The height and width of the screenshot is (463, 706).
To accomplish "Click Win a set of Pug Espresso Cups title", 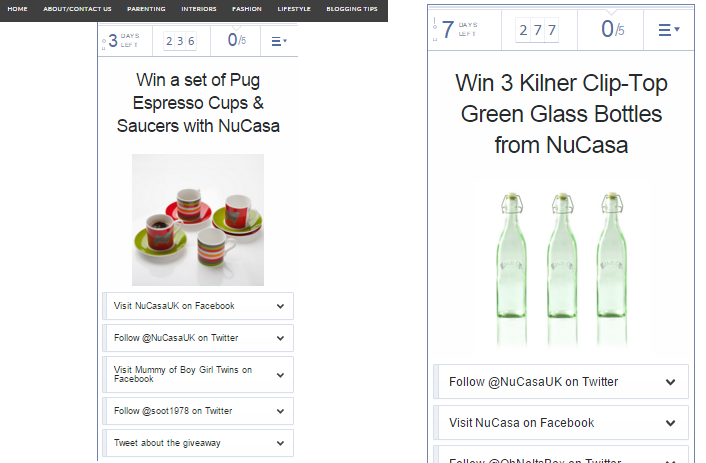I will (x=198, y=103).
